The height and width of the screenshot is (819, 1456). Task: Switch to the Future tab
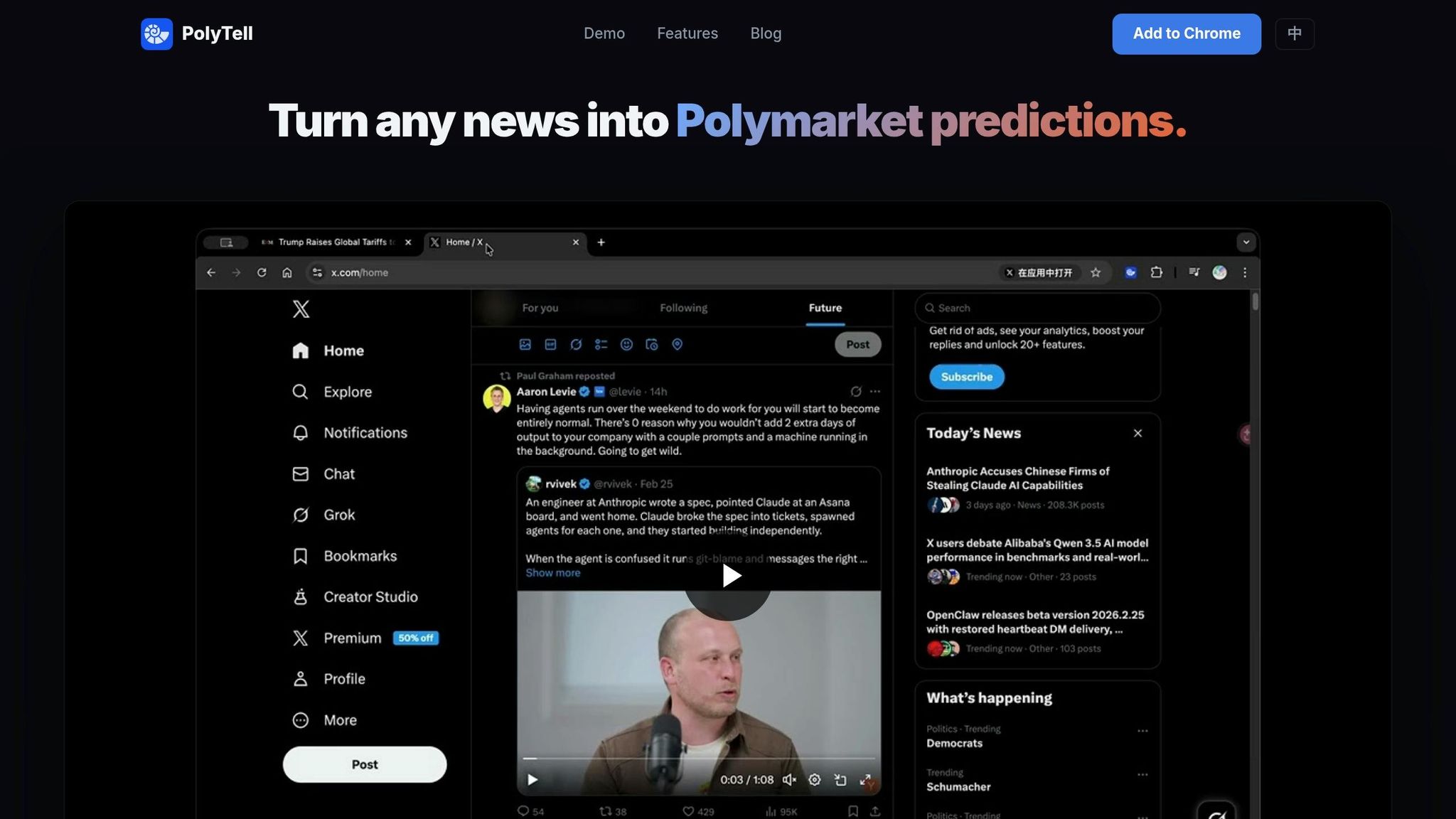(x=824, y=308)
